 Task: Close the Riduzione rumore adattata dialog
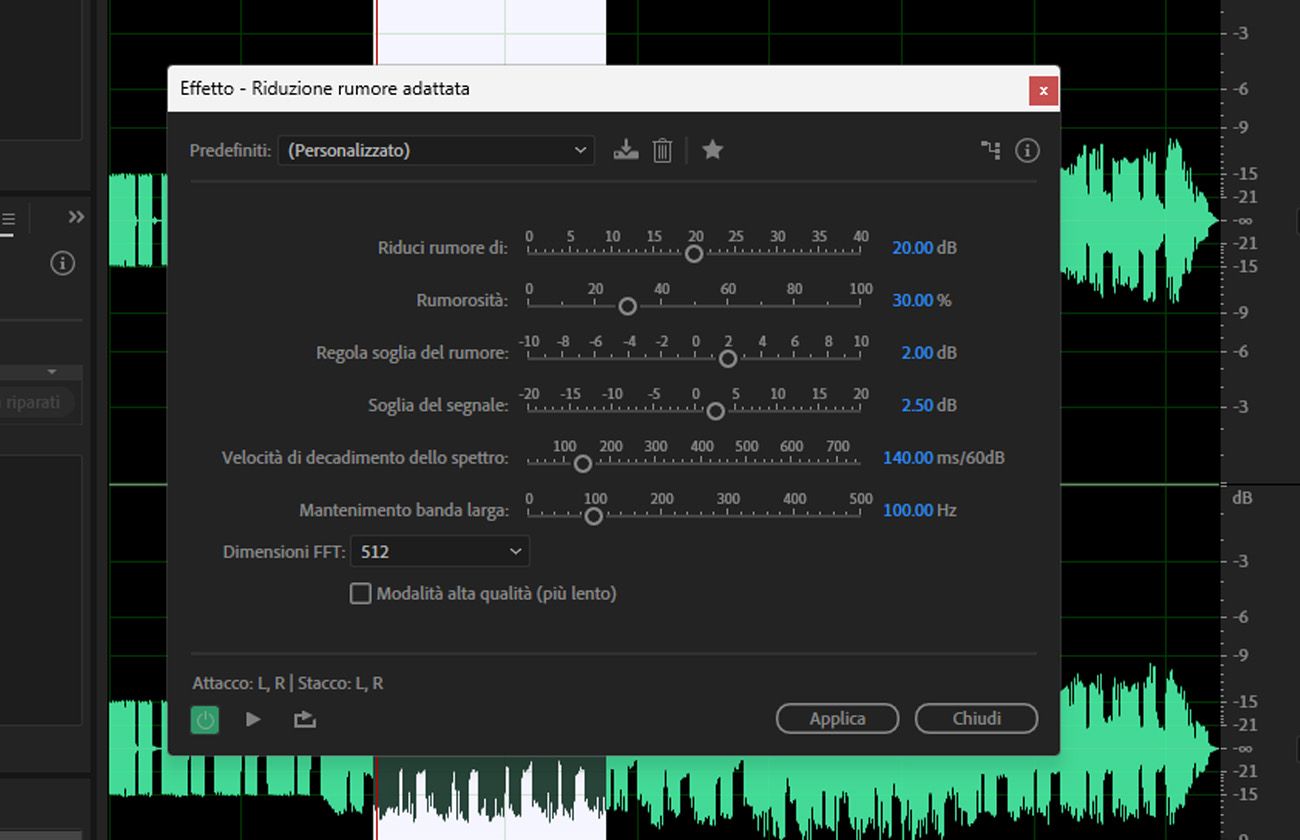pyautogui.click(x=1043, y=91)
